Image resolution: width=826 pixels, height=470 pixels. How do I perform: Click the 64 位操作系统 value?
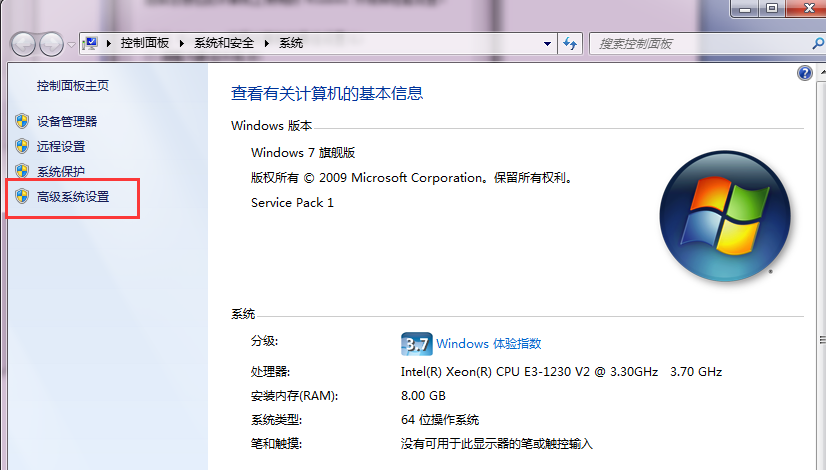[x=440, y=420]
